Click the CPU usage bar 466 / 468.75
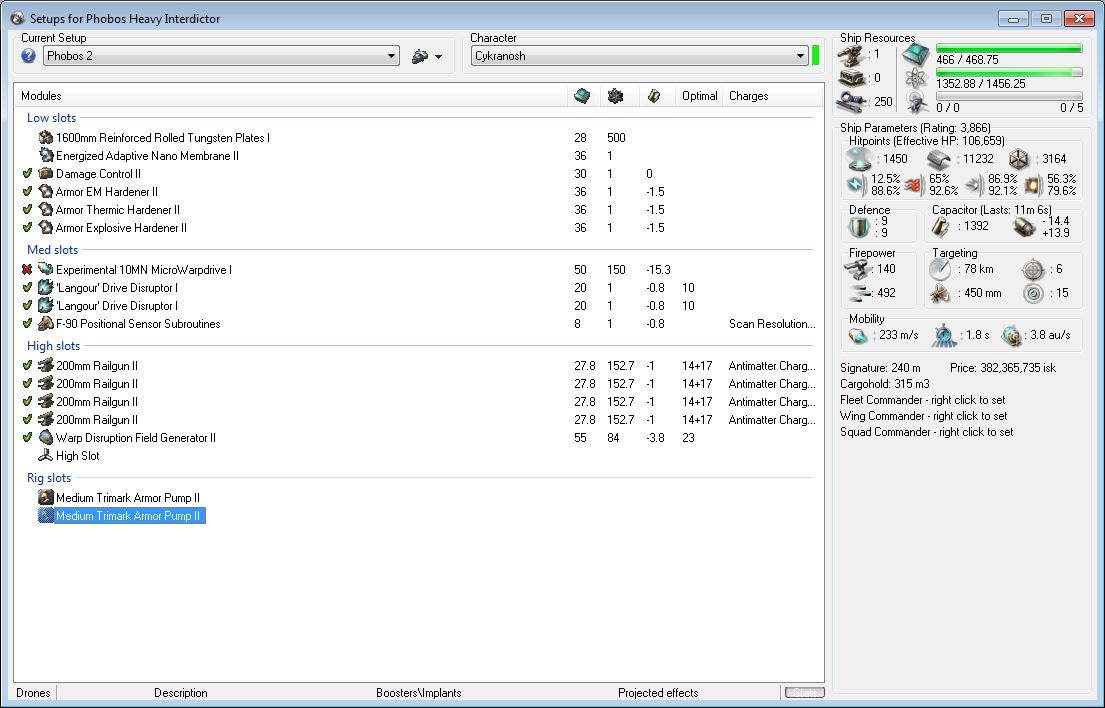The image size is (1105, 708). pyautogui.click(x=1009, y=49)
